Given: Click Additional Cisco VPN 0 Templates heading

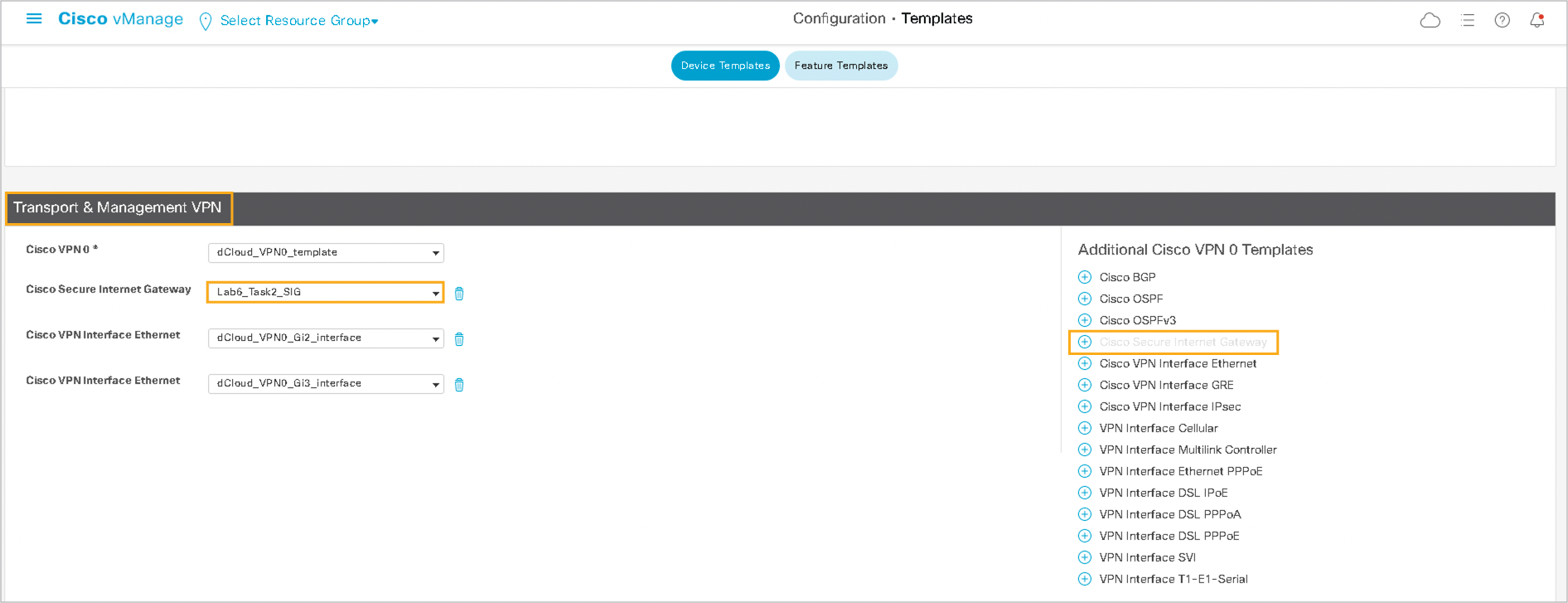Looking at the screenshot, I should (1195, 250).
